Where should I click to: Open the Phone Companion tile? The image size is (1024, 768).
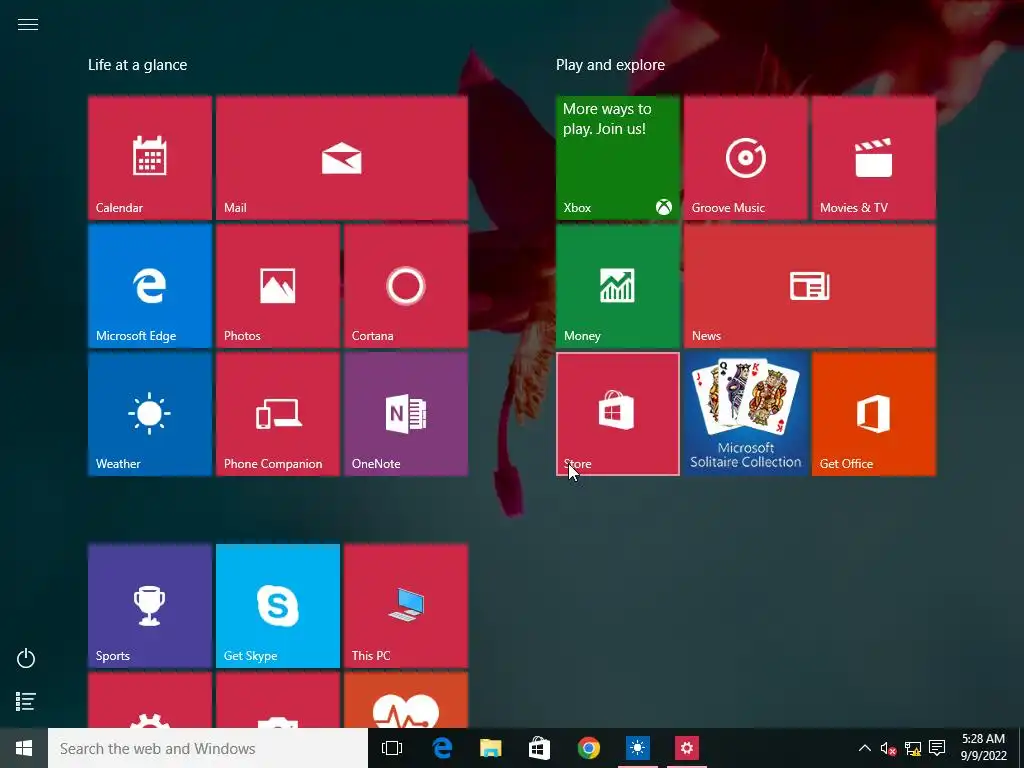pos(278,414)
